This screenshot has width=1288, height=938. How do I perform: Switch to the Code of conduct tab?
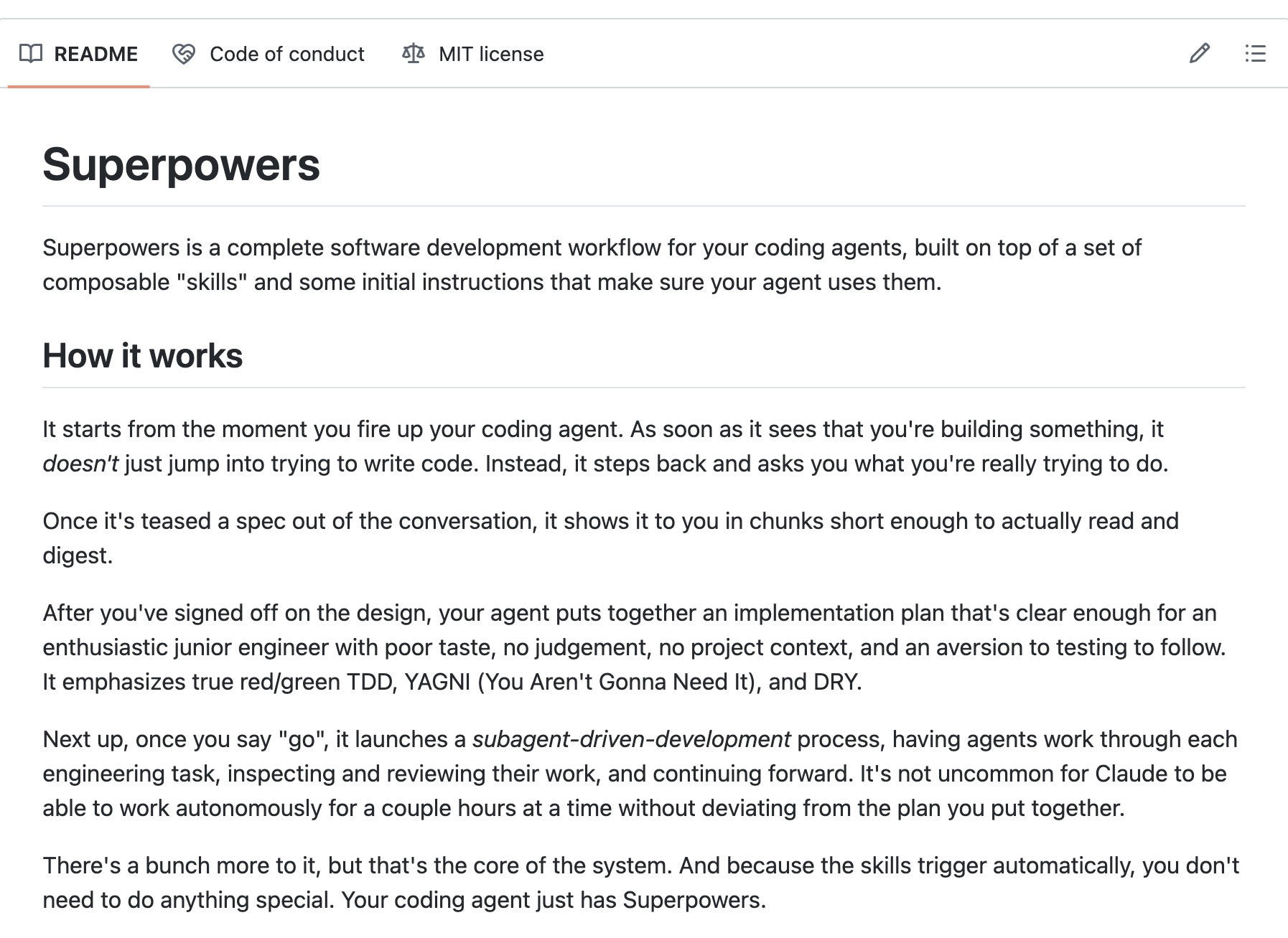coord(286,53)
